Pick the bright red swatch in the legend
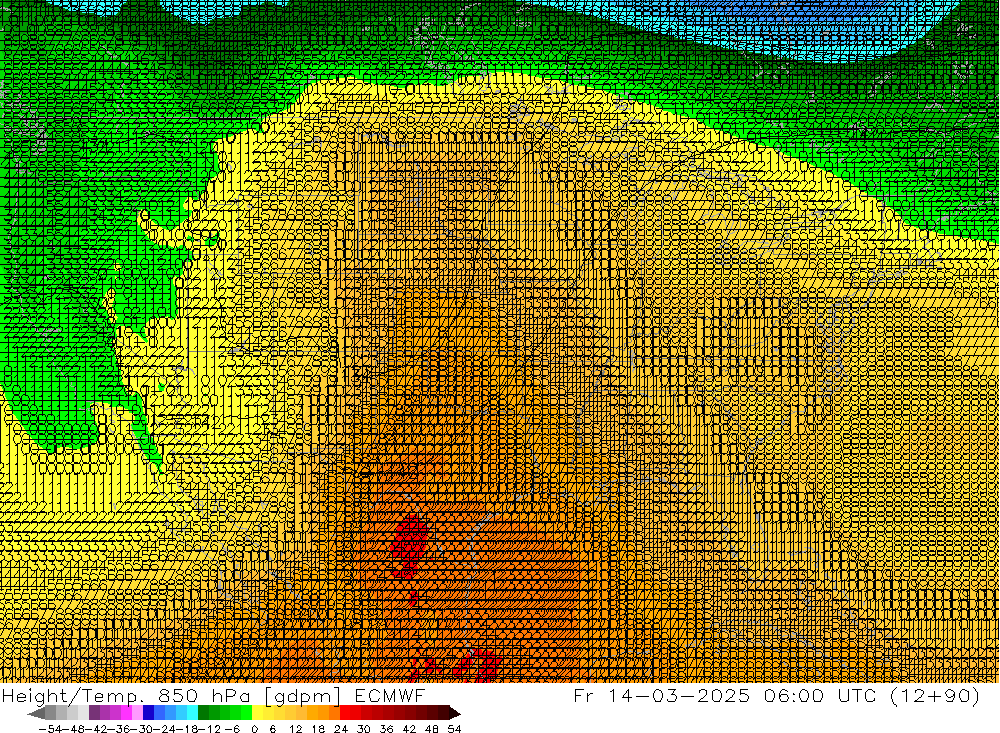The image size is (1000, 733). tap(345, 713)
